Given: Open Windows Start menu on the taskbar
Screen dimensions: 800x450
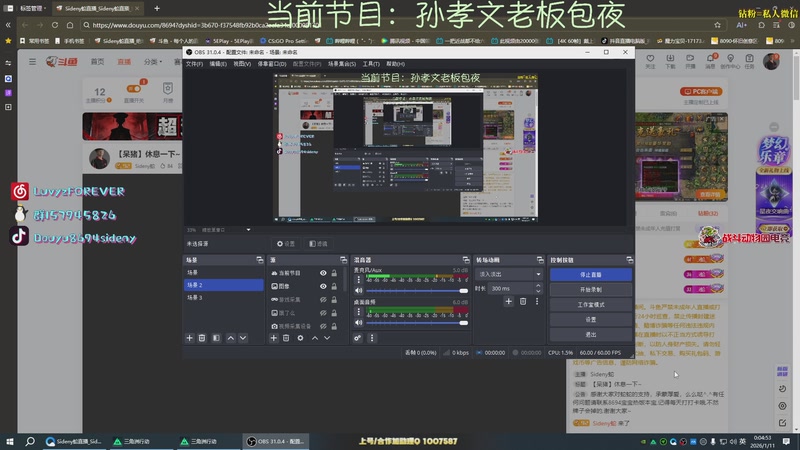Looking at the screenshot, I should coord(9,441).
